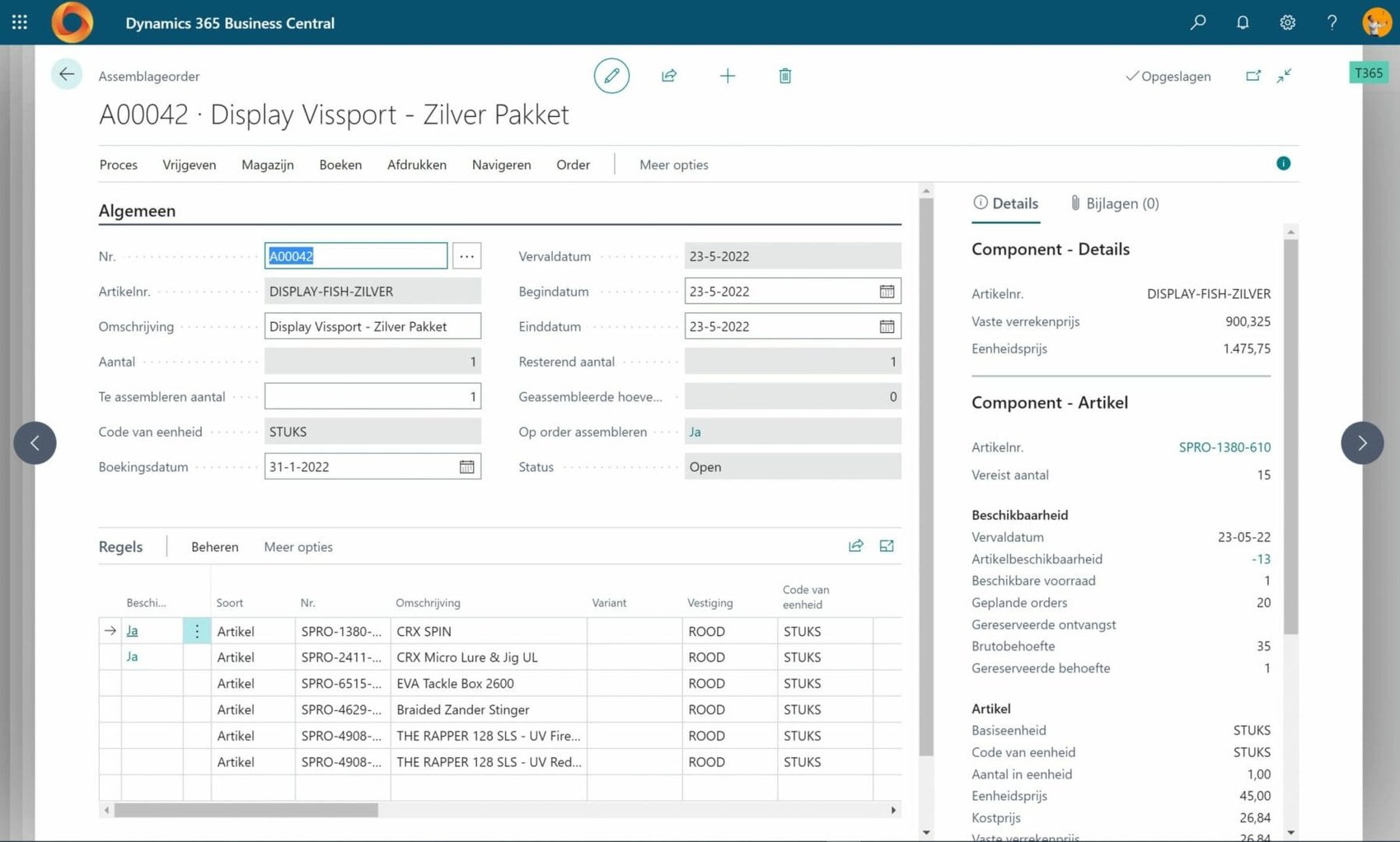Click the Omschrijving input field
The height and width of the screenshot is (842, 1400).
click(372, 326)
